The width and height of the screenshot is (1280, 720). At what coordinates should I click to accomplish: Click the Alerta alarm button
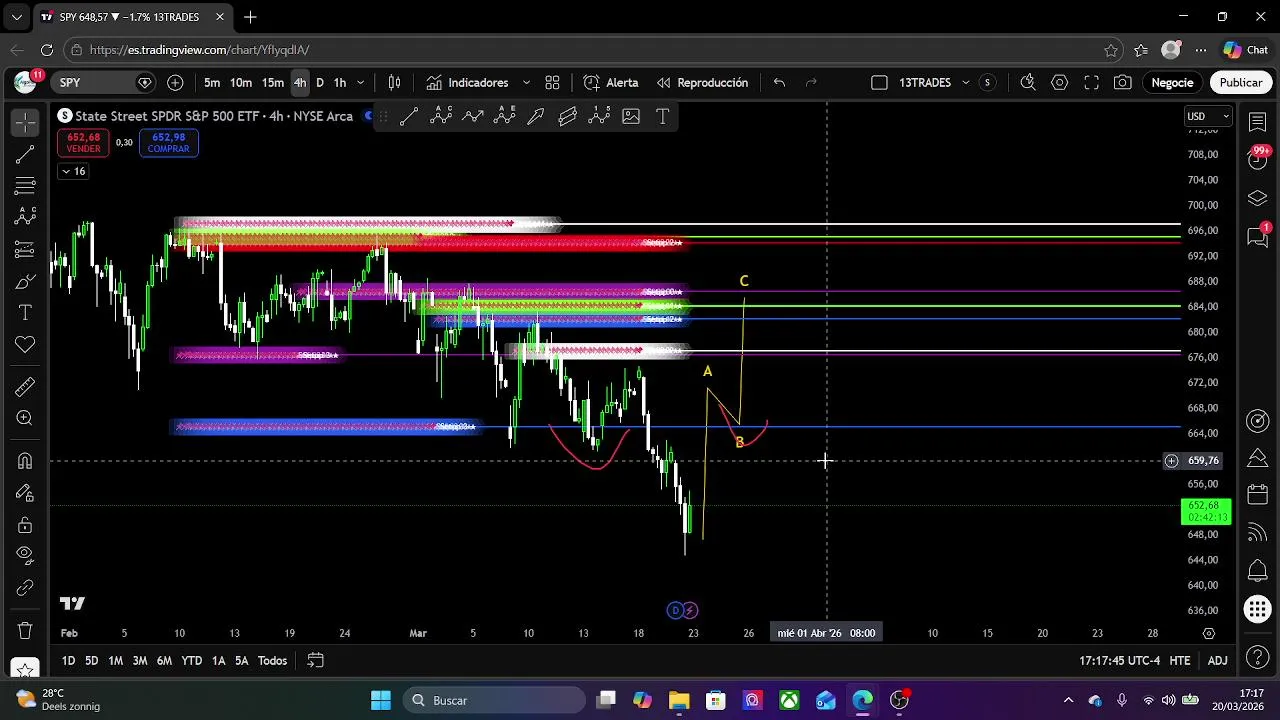tap(610, 83)
